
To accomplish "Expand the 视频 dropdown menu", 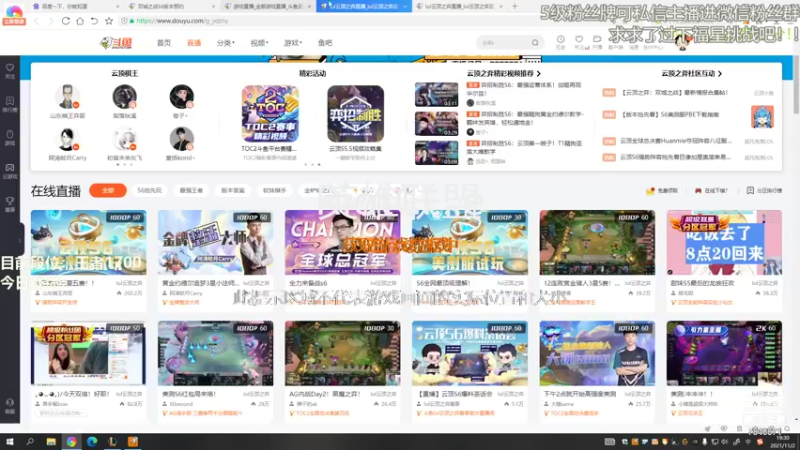I will (x=259, y=43).
